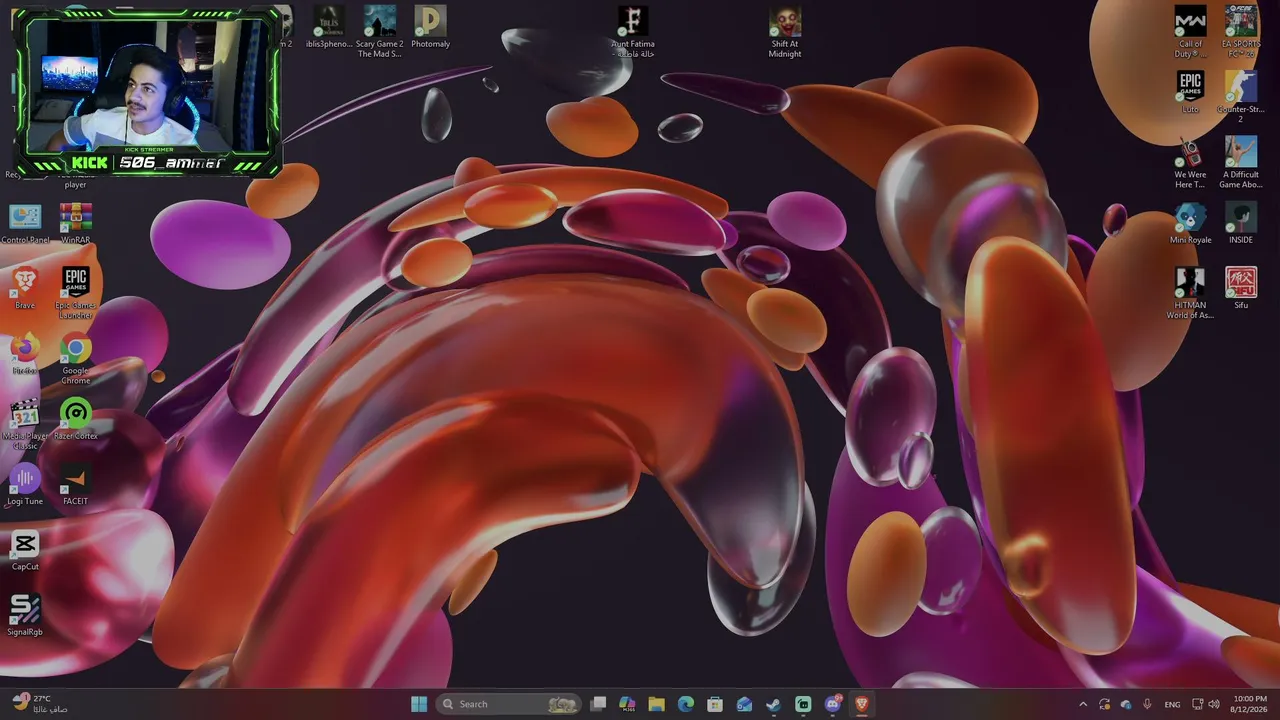Image resolution: width=1280 pixels, height=720 pixels.
Task: Select the Call of Duty desktop icon
Action: click(1190, 31)
